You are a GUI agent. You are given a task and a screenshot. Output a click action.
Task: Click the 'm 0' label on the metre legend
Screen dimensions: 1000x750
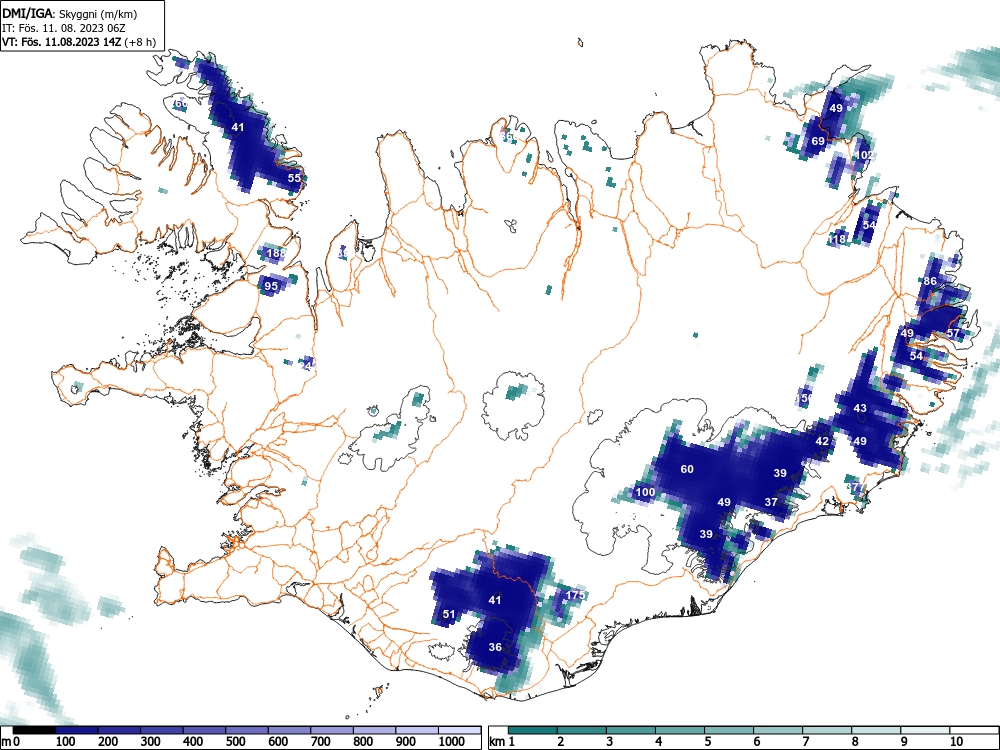[x=11, y=741]
